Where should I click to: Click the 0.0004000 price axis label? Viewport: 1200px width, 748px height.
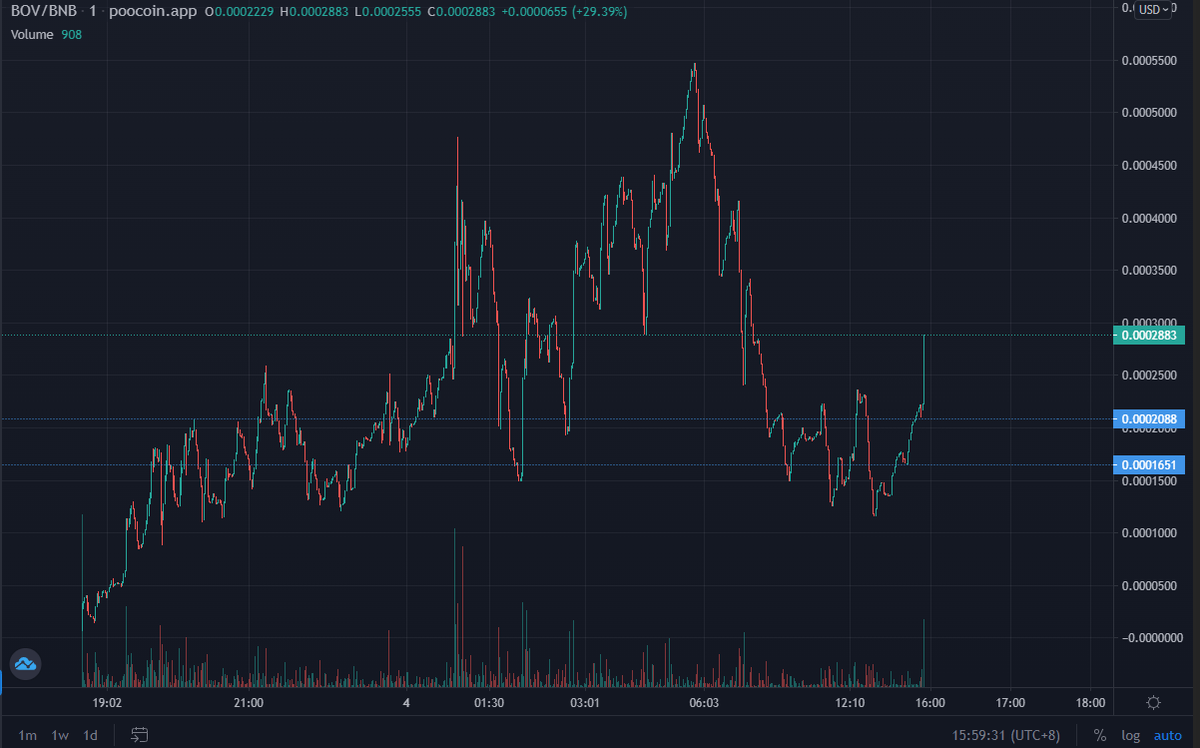coord(1149,218)
